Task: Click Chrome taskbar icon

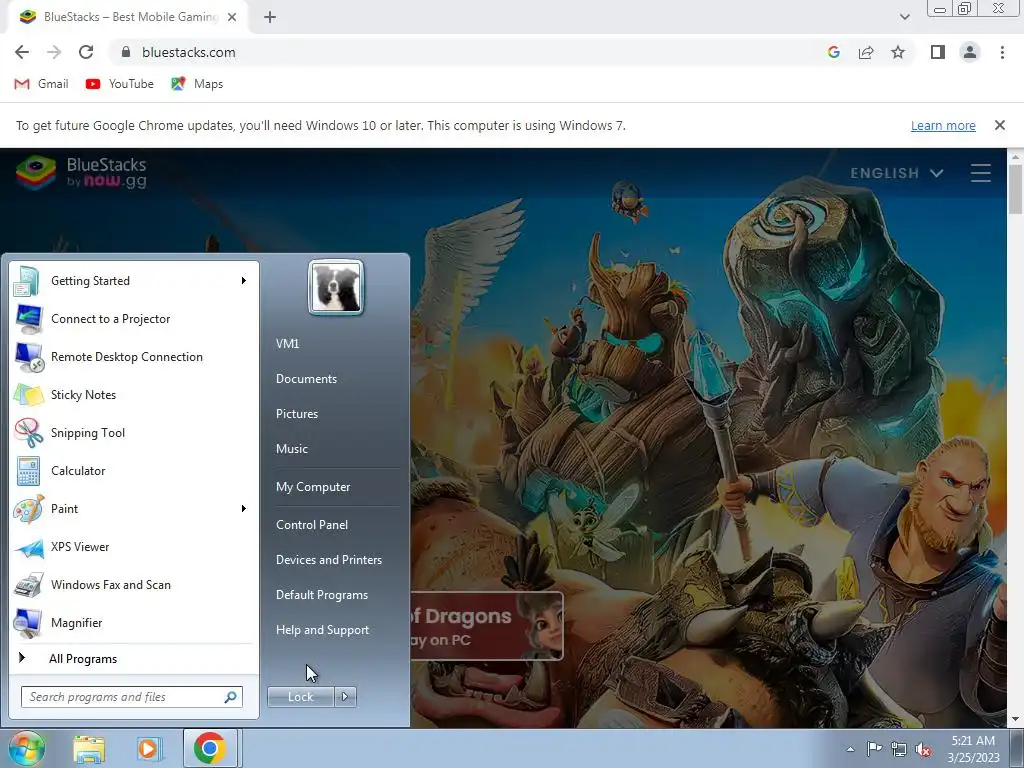Action: coord(210,748)
